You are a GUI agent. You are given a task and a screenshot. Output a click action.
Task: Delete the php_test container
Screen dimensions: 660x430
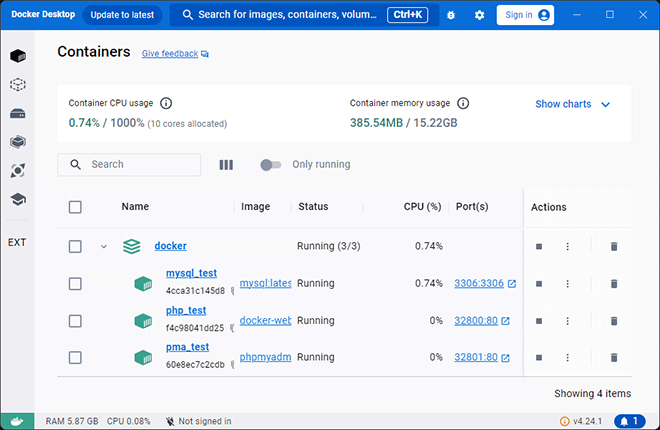pos(614,321)
